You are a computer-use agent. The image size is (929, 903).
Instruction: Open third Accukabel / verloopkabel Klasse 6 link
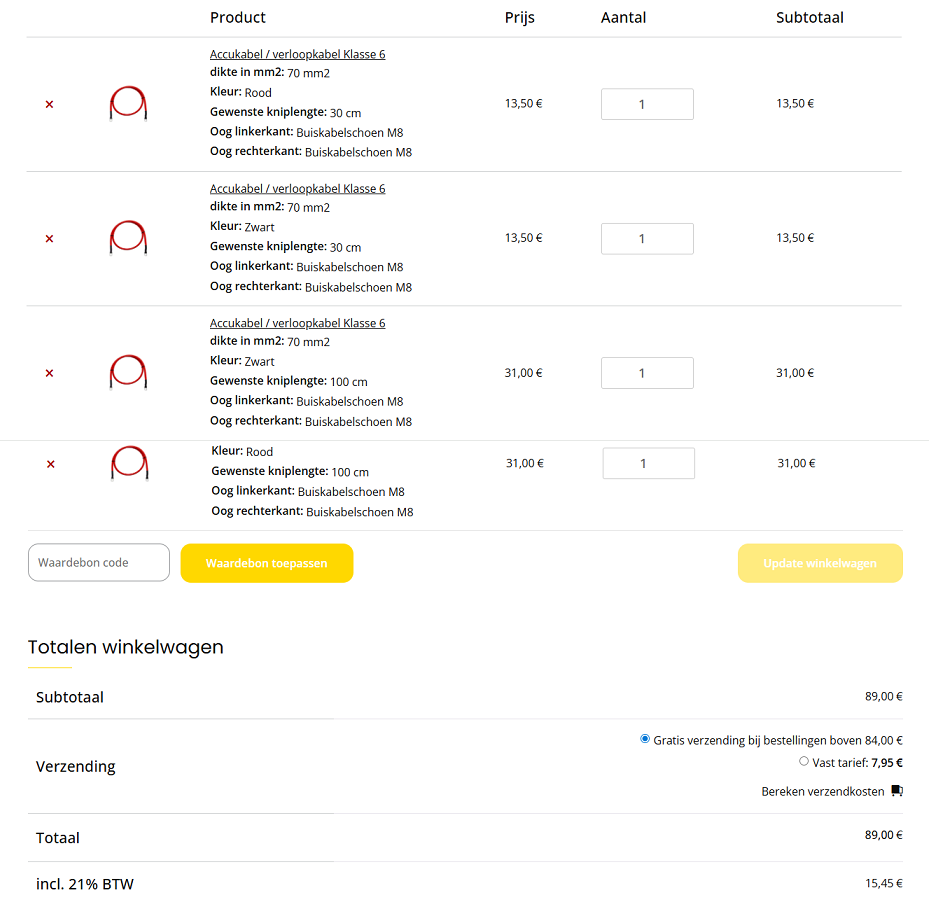coord(297,323)
